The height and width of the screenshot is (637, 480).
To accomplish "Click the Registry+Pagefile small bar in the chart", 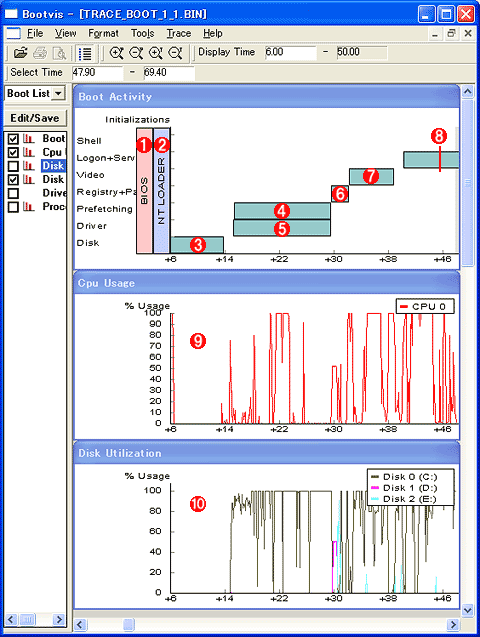I will click(340, 194).
